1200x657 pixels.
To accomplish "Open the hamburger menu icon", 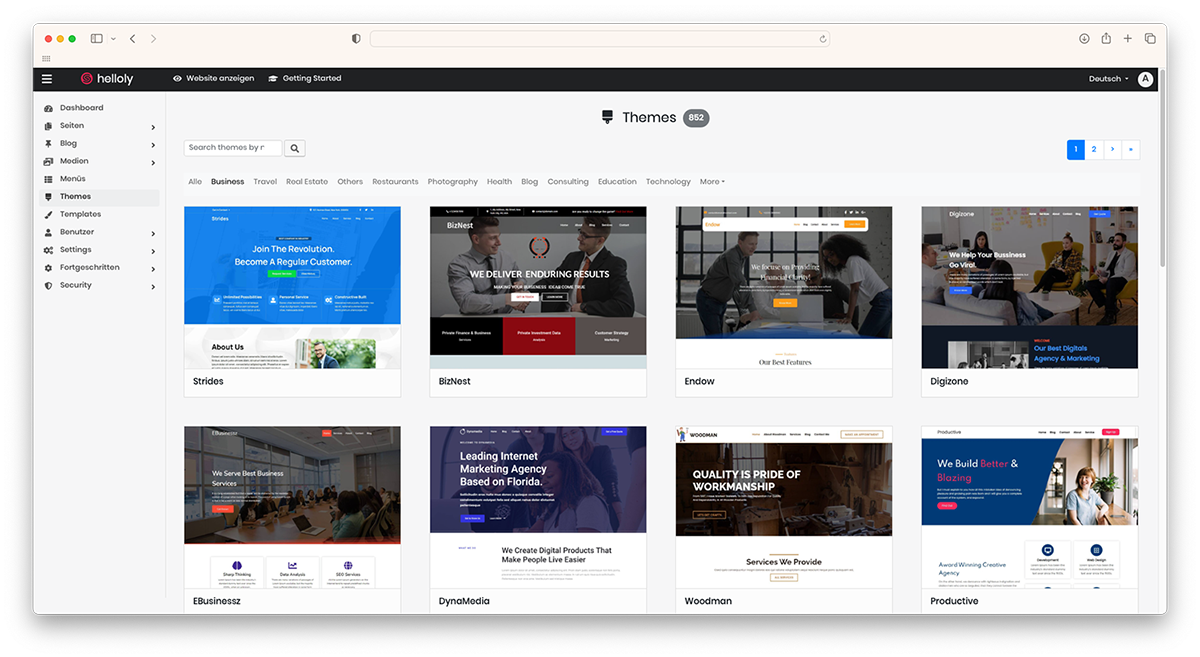I will pyautogui.click(x=47, y=79).
